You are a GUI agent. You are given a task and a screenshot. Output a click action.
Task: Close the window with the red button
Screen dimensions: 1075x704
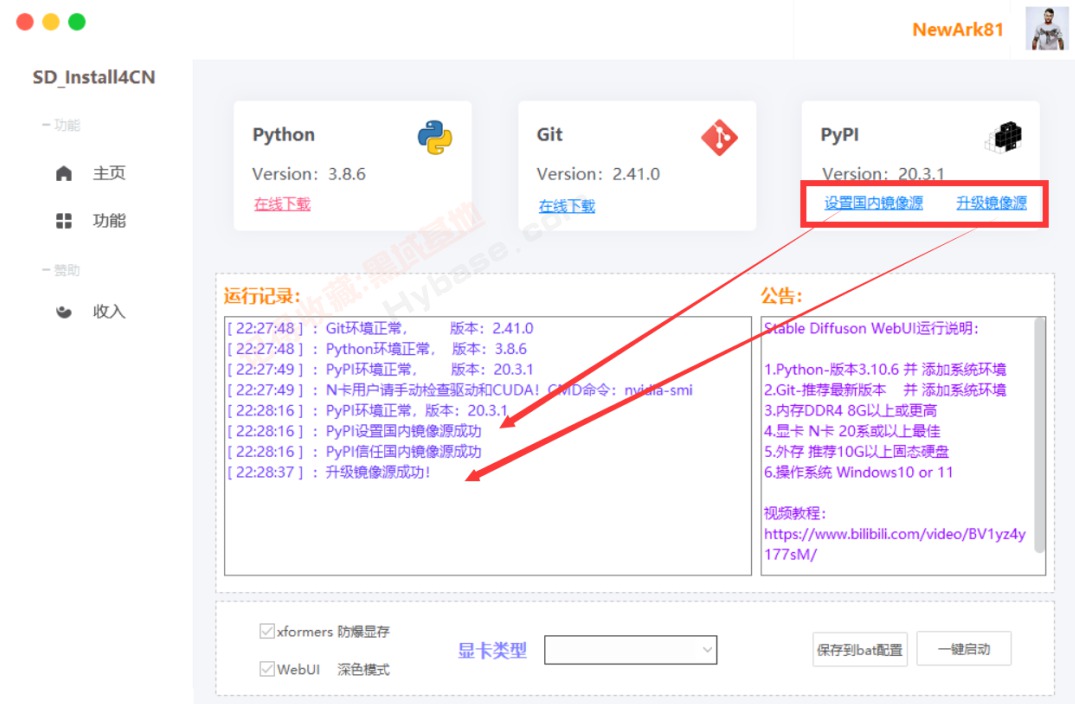click(25, 22)
